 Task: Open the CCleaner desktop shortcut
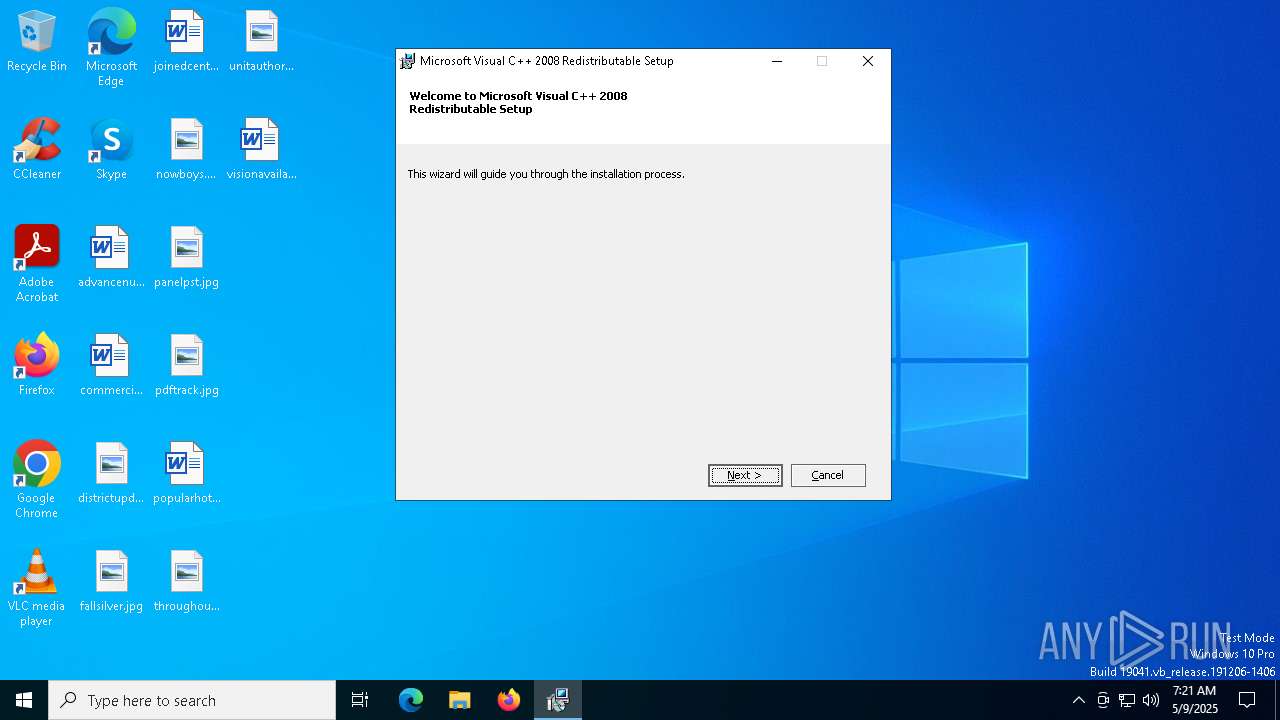pyautogui.click(x=37, y=149)
